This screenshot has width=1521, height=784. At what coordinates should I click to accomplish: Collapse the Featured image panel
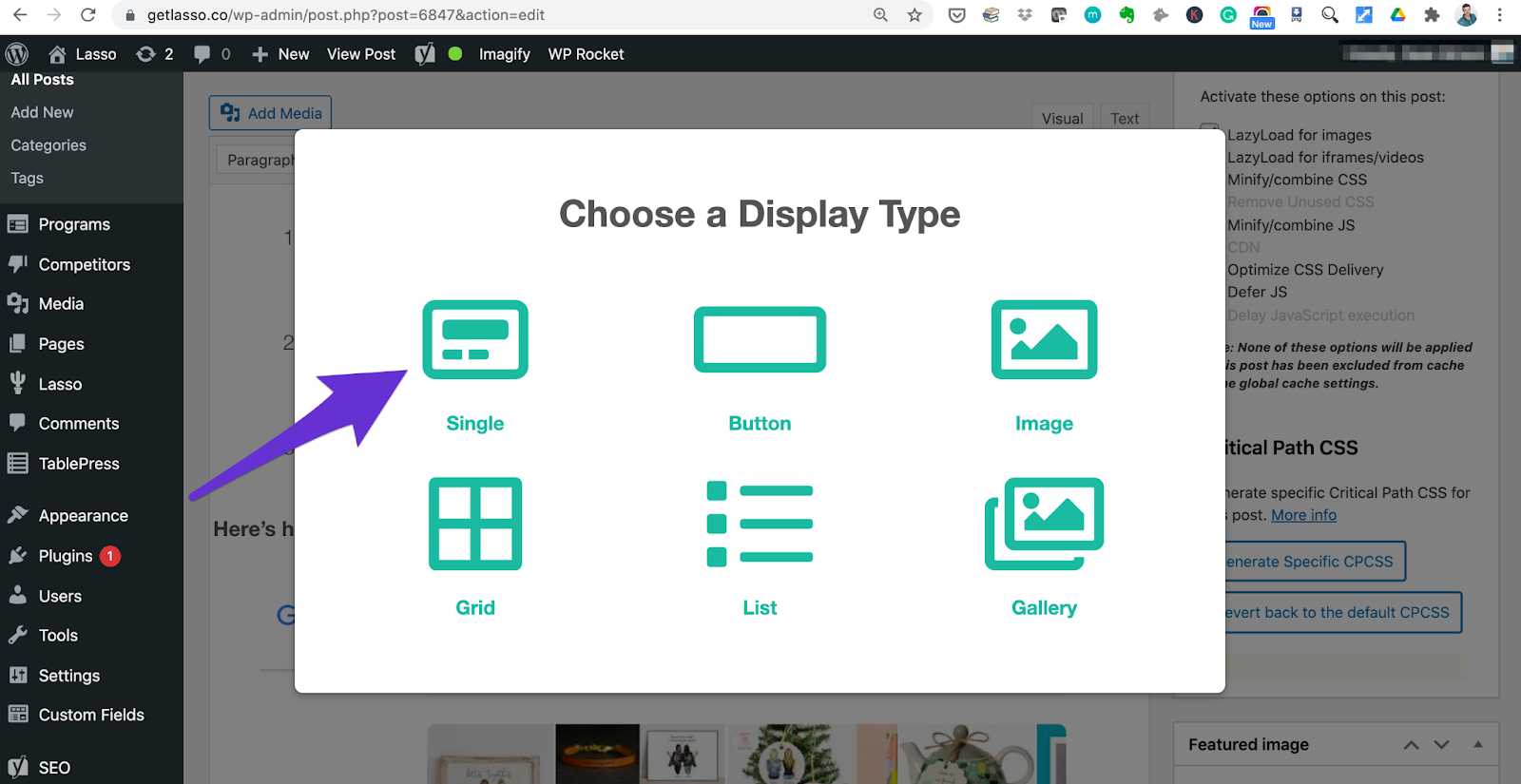(x=1478, y=744)
